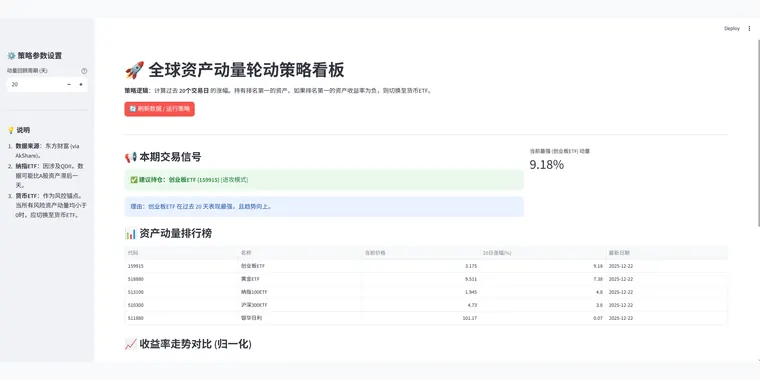Click the rocket icon in page title

134,70
